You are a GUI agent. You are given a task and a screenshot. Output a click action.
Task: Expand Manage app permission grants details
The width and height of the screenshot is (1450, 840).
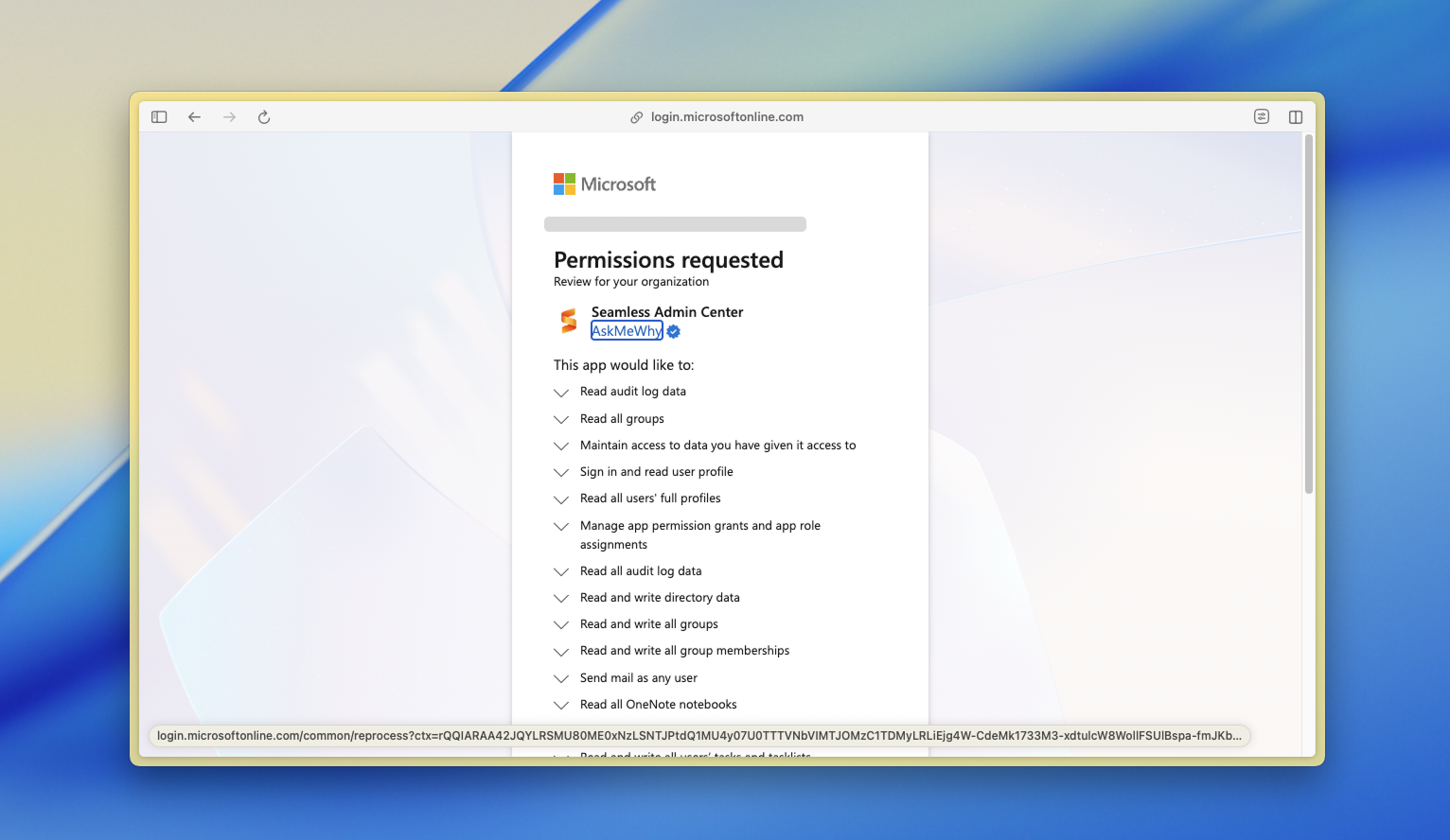[561, 526]
